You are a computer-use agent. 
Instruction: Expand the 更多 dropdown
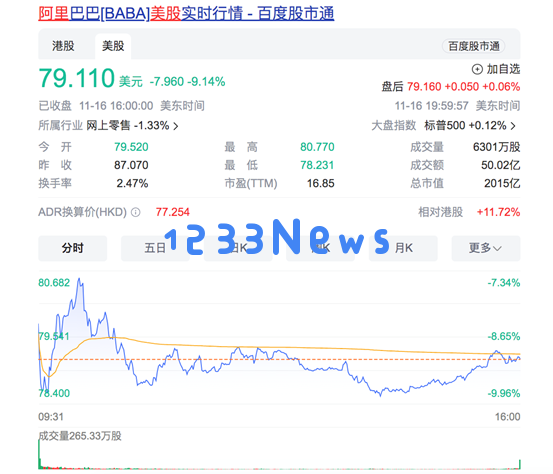(x=486, y=248)
